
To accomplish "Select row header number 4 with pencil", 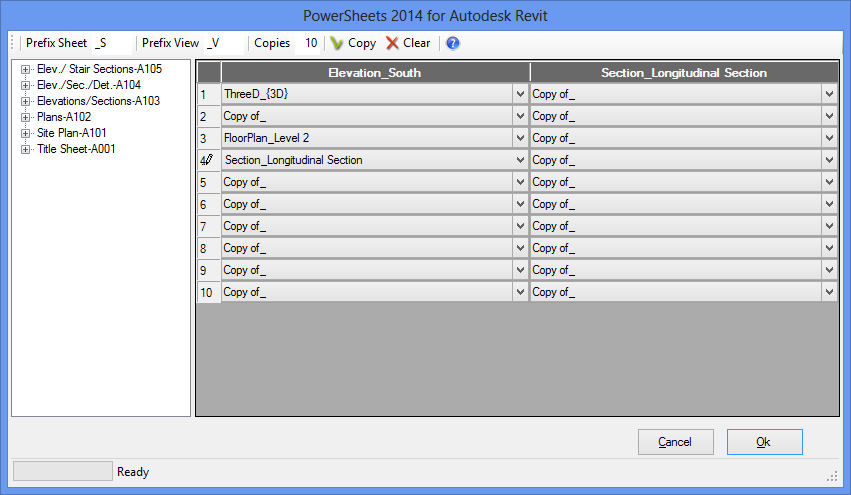I will tap(208, 160).
